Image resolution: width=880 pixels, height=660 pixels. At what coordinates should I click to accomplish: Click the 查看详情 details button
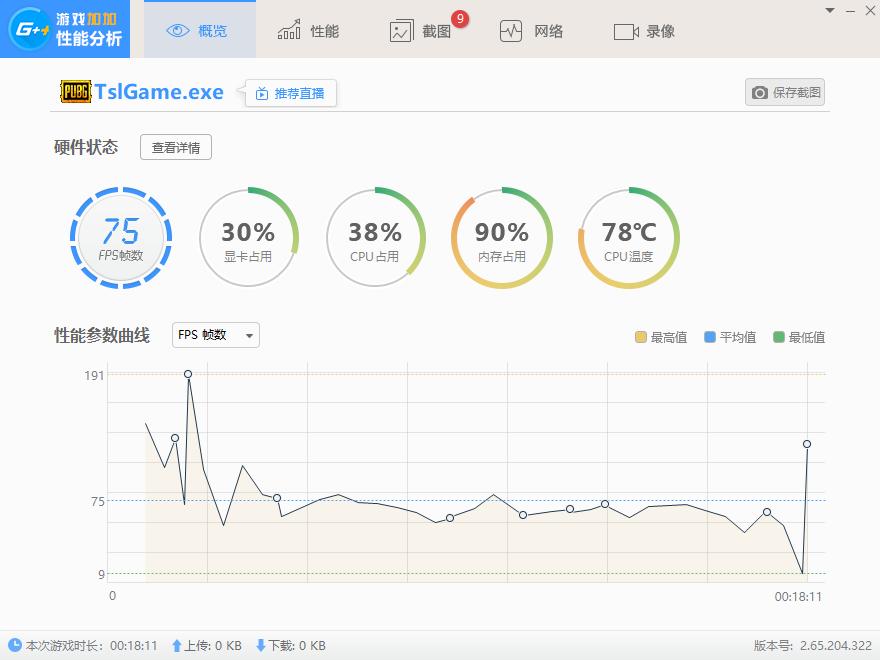tap(175, 146)
